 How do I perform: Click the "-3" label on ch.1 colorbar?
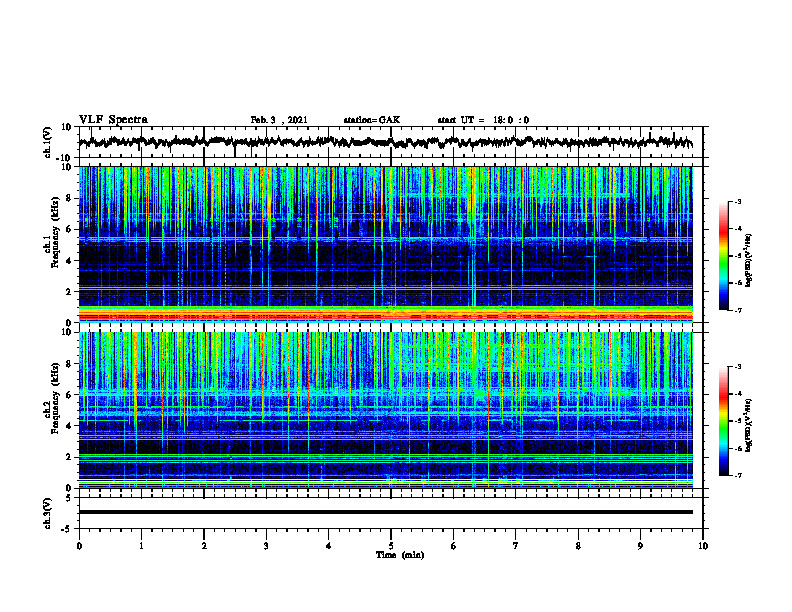738,201
